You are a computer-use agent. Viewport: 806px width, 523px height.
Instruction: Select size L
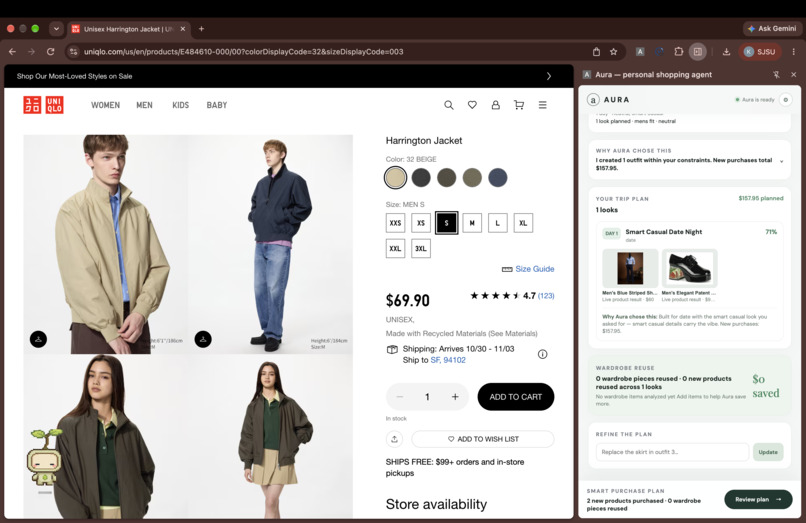[498, 223]
